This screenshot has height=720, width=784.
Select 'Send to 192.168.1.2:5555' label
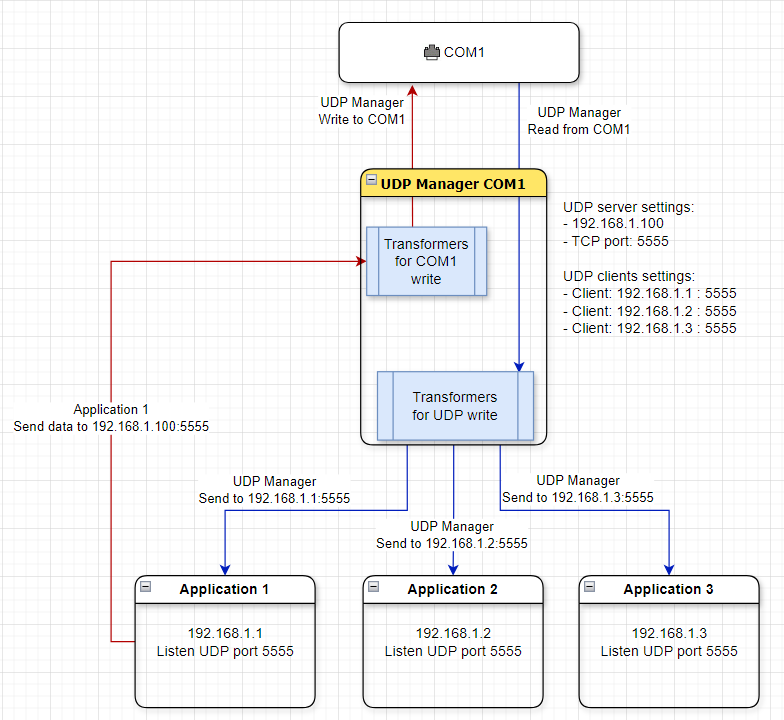[x=452, y=544]
